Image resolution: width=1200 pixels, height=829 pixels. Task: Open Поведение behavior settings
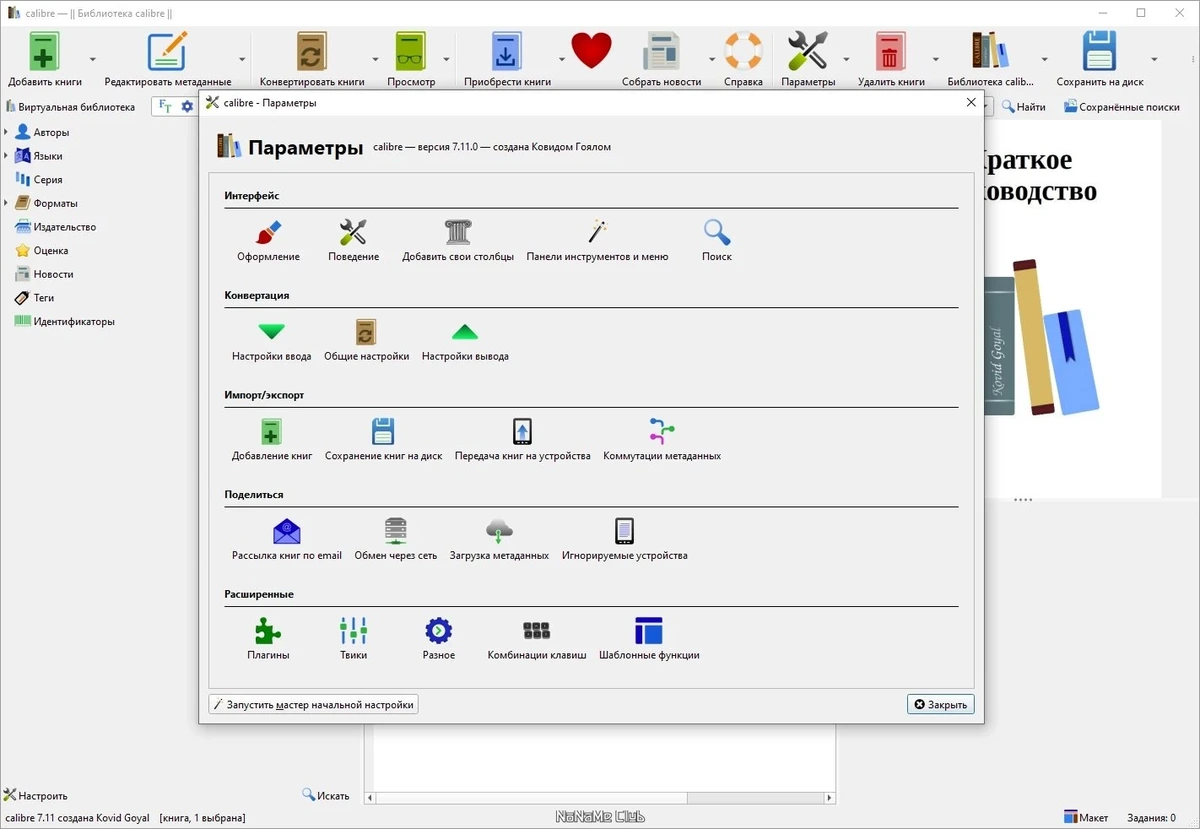pyautogui.click(x=353, y=241)
